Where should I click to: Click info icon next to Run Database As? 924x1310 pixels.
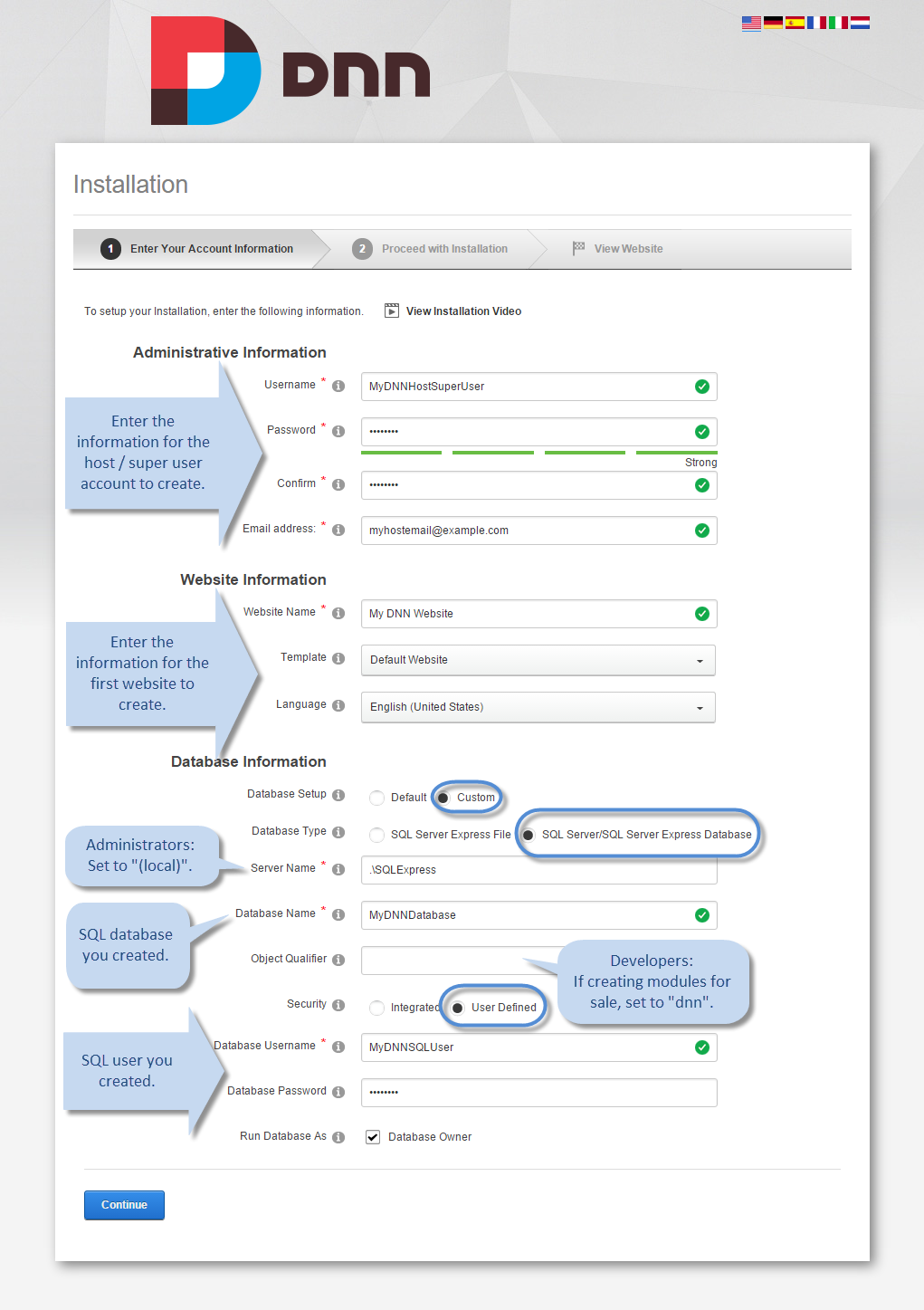click(x=338, y=1137)
